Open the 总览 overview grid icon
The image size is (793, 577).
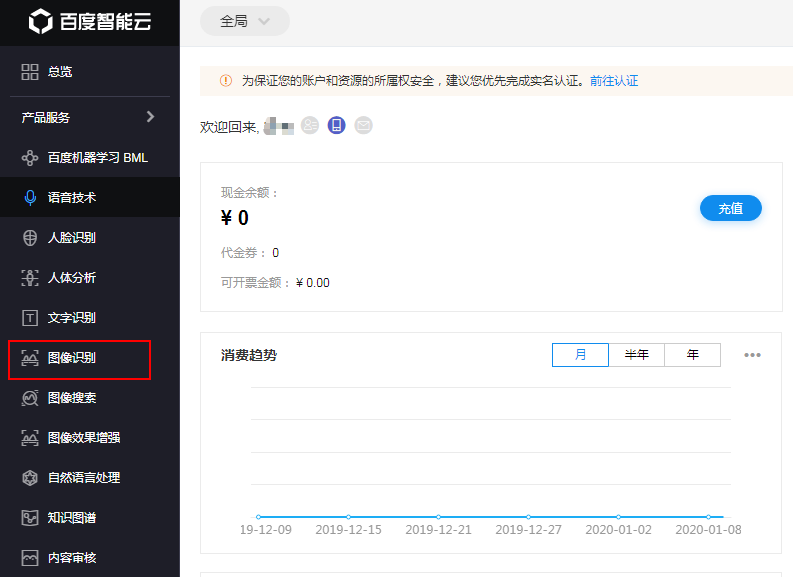(30, 72)
